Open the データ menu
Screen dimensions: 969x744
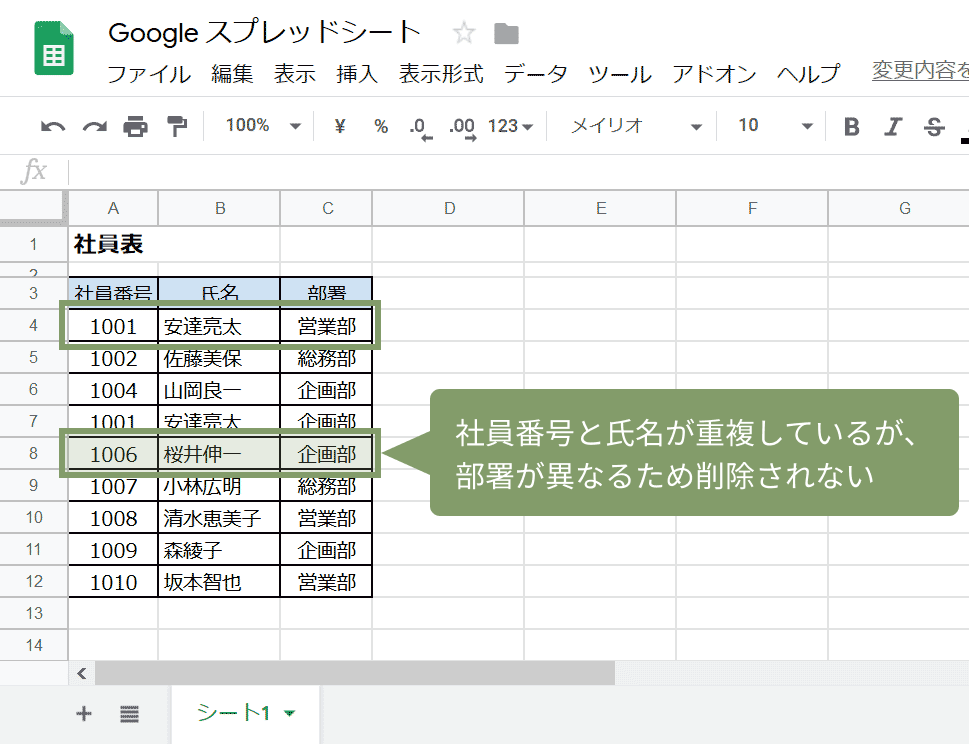tap(535, 74)
